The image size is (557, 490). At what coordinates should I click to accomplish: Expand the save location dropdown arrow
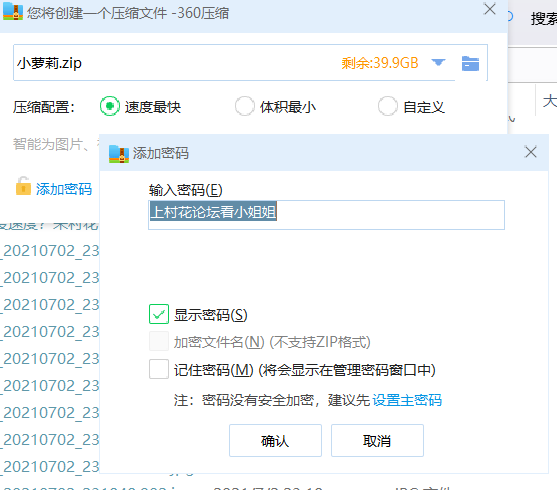(x=438, y=63)
